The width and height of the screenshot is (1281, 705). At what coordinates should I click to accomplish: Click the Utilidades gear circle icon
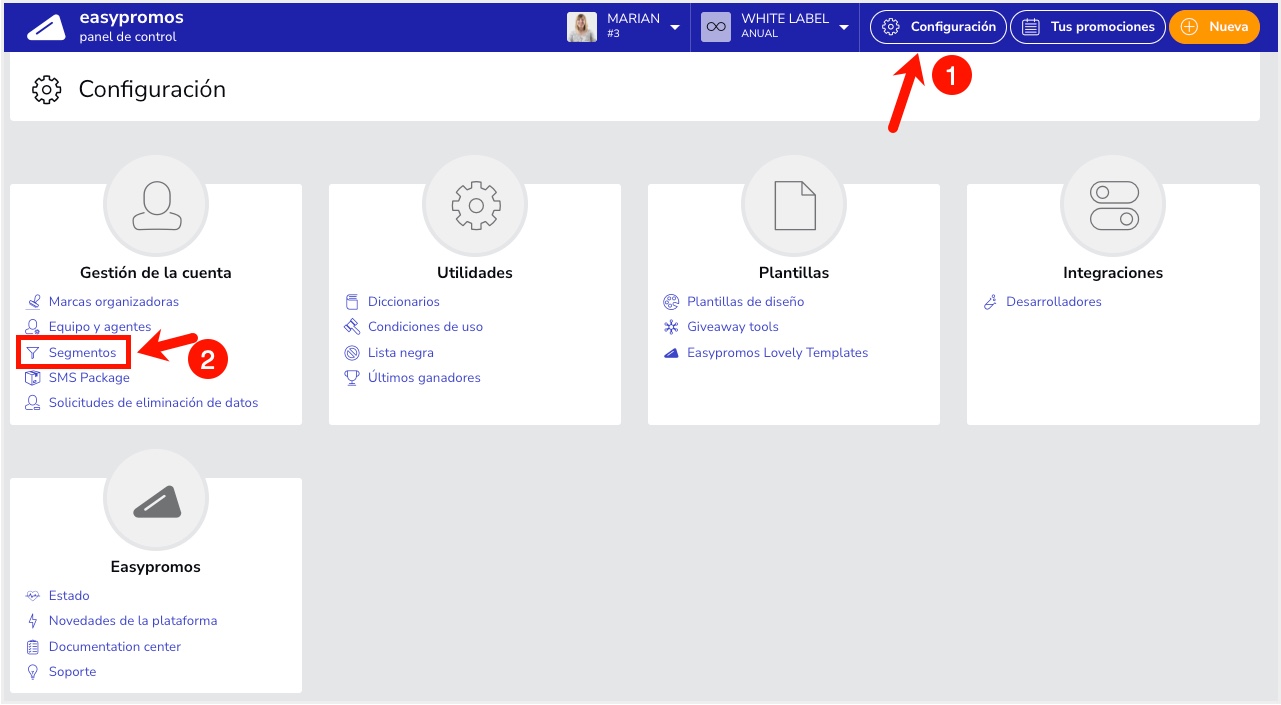coord(475,207)
